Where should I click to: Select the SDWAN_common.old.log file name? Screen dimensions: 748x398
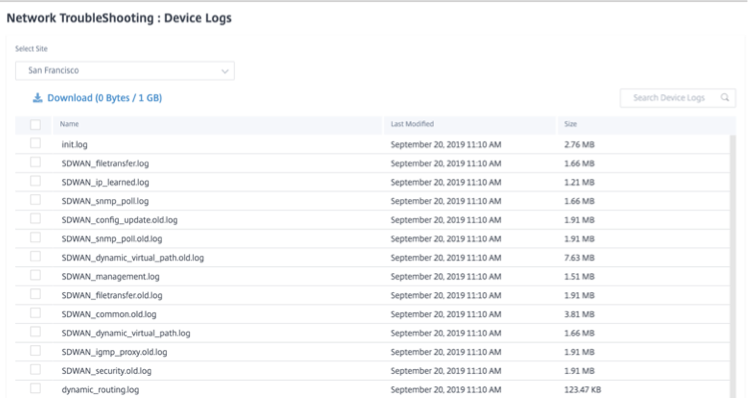coord(109,314)
